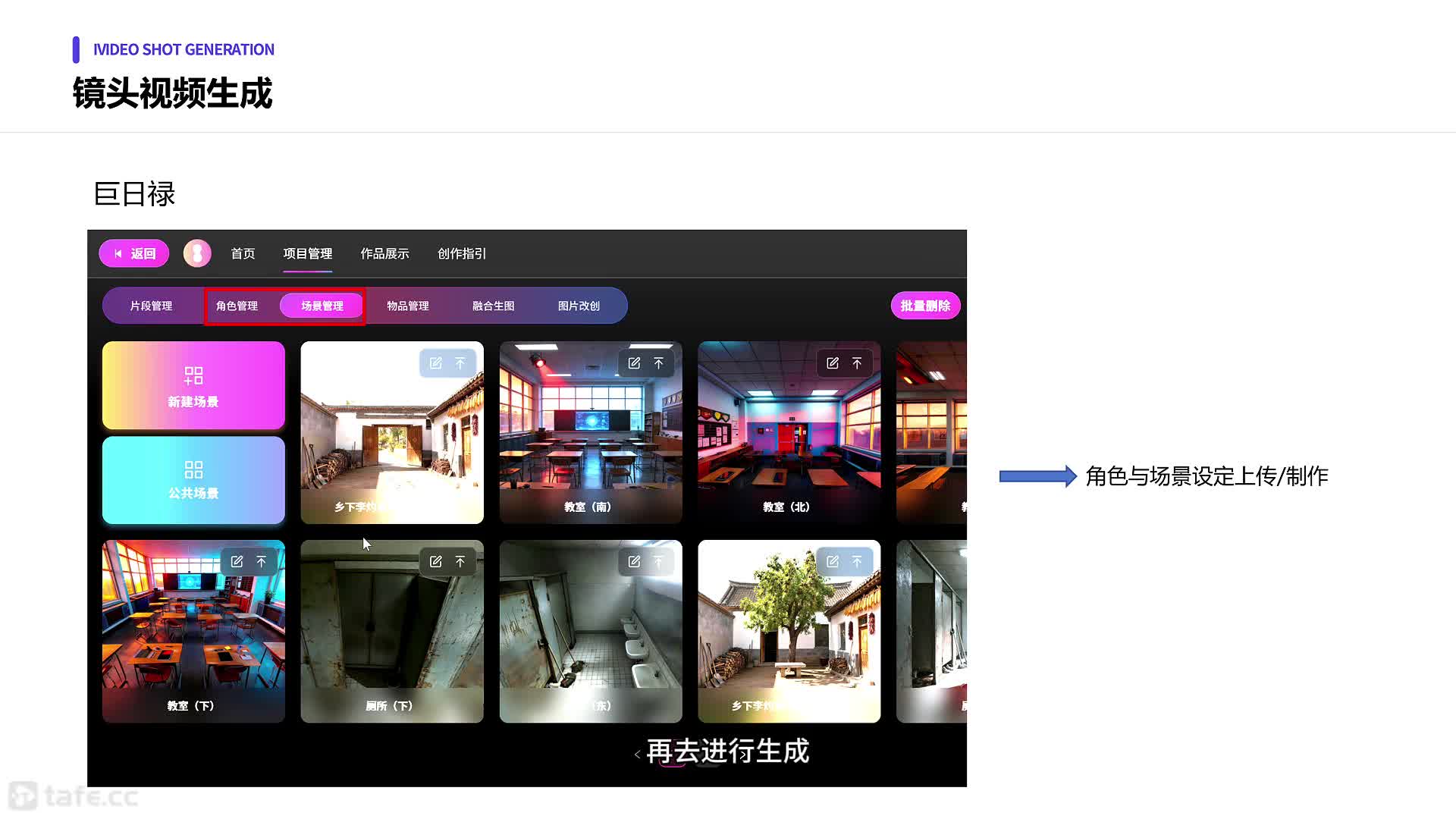Open the 首页 menu item
The height and width of the screenshot is (819, 1456).
point(243,253)
